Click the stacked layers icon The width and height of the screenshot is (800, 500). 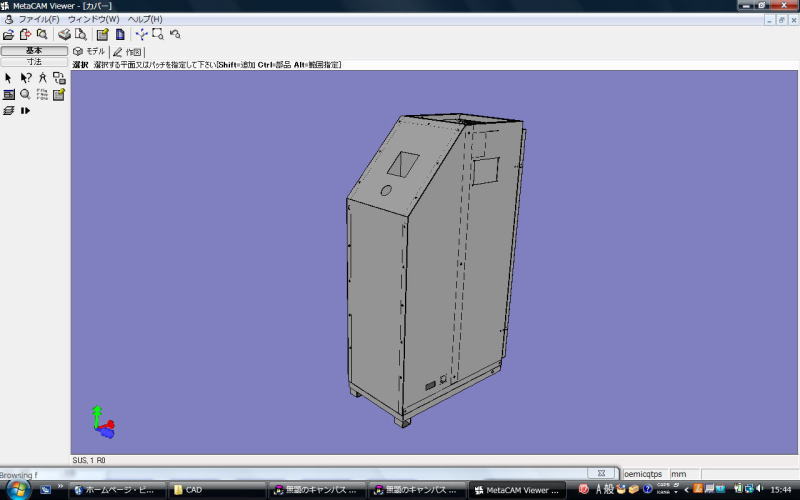click(x=9, y=111)
